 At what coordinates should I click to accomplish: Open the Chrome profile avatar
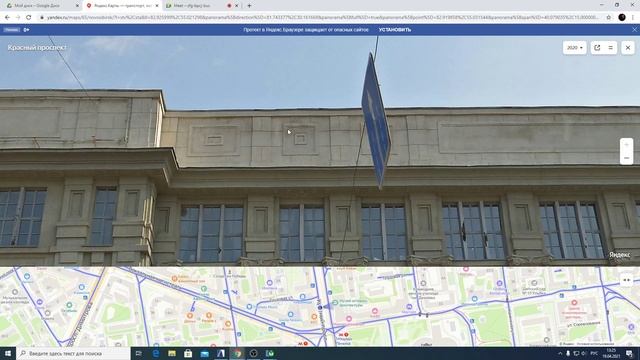(622, 18)
